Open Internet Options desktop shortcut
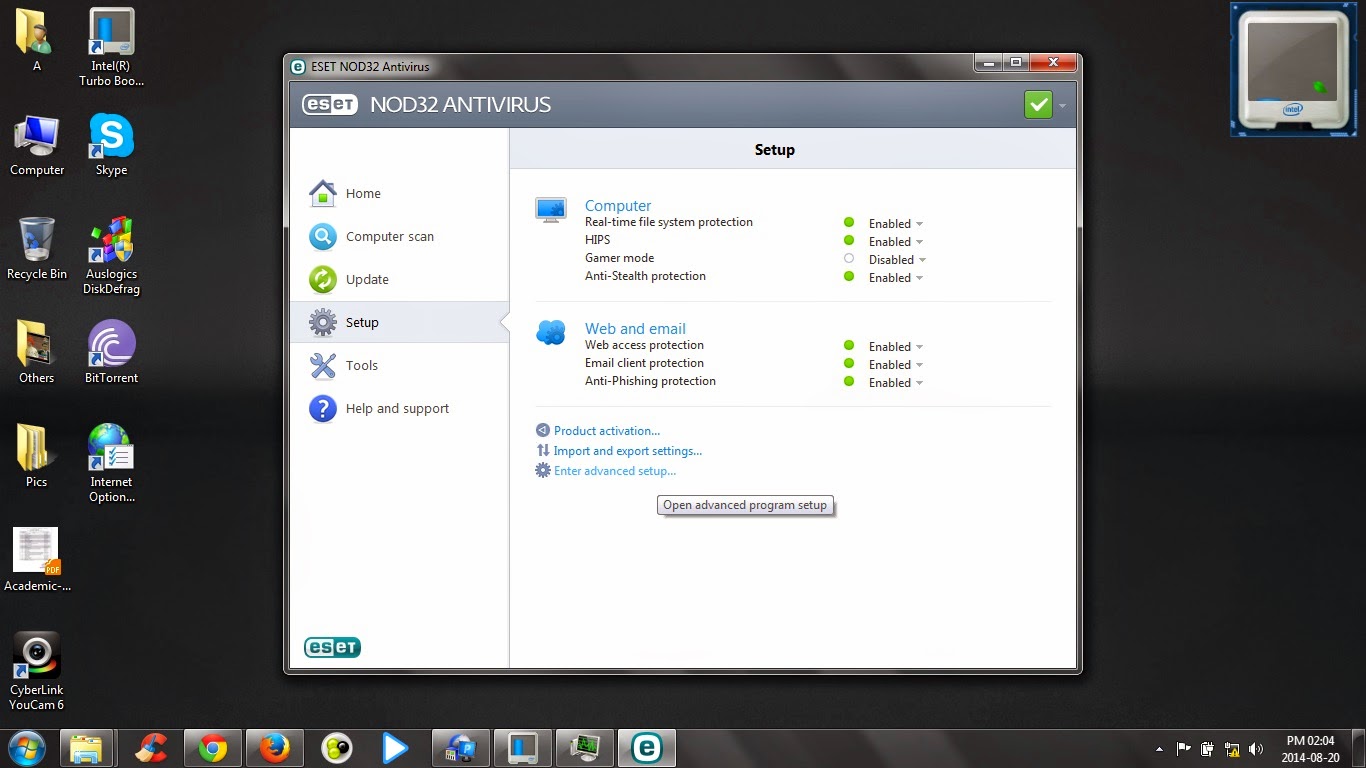 tap(111, 464)
